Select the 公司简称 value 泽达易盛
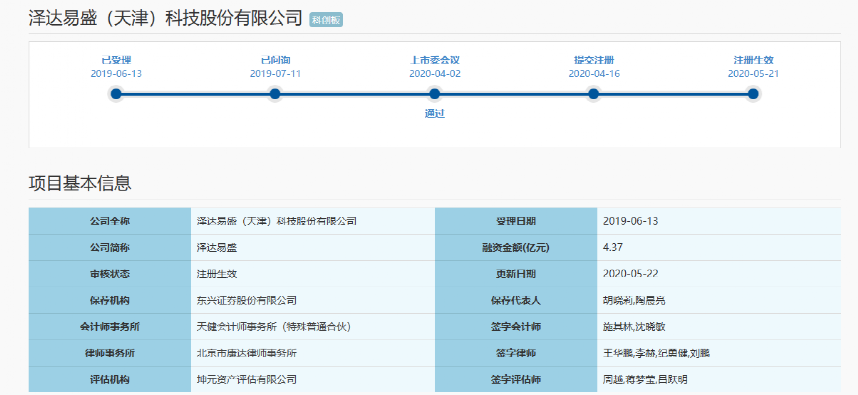This screenshot has height=395, width=858. click(217, 248)
